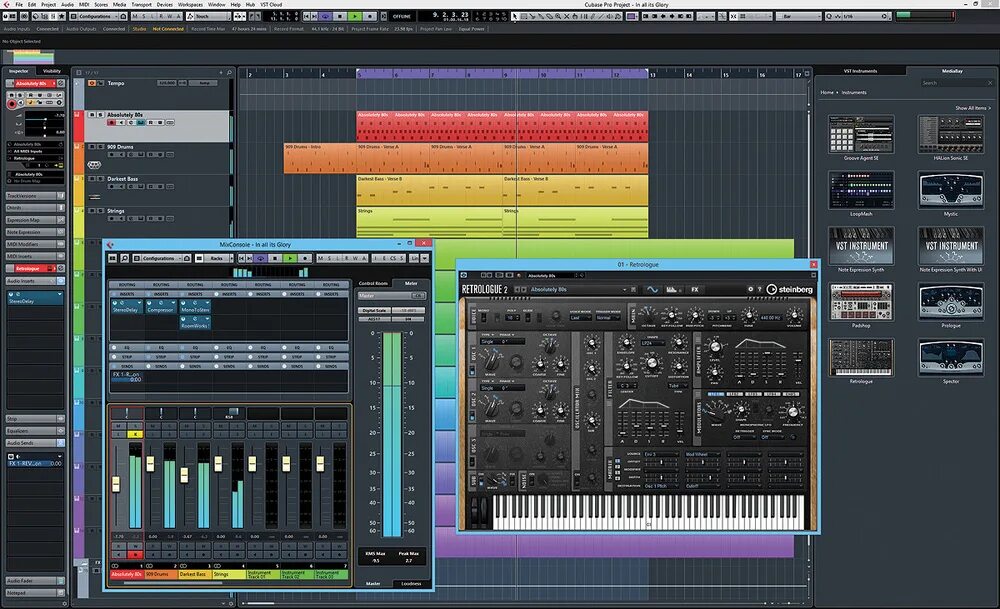Click the track list search magnifier icon
The image size is (1000, 609).
tap(229, 73)
